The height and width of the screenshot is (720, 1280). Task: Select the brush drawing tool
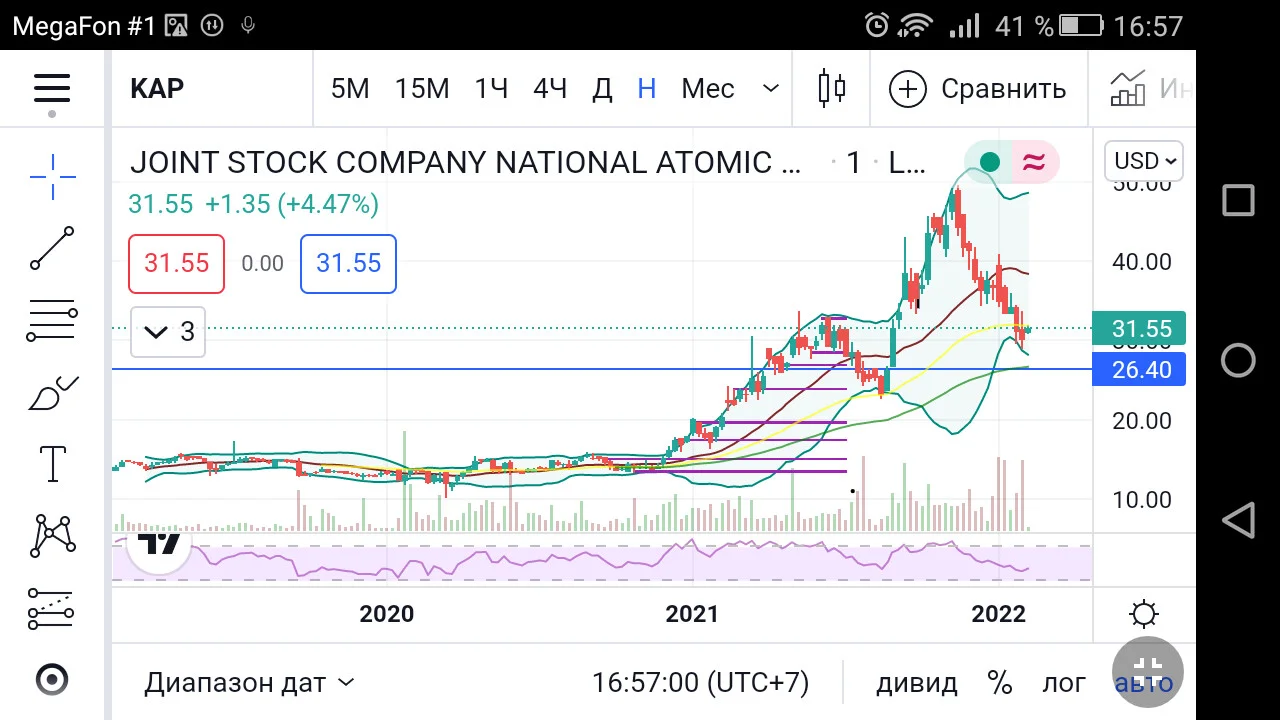[x=52, y=393]
